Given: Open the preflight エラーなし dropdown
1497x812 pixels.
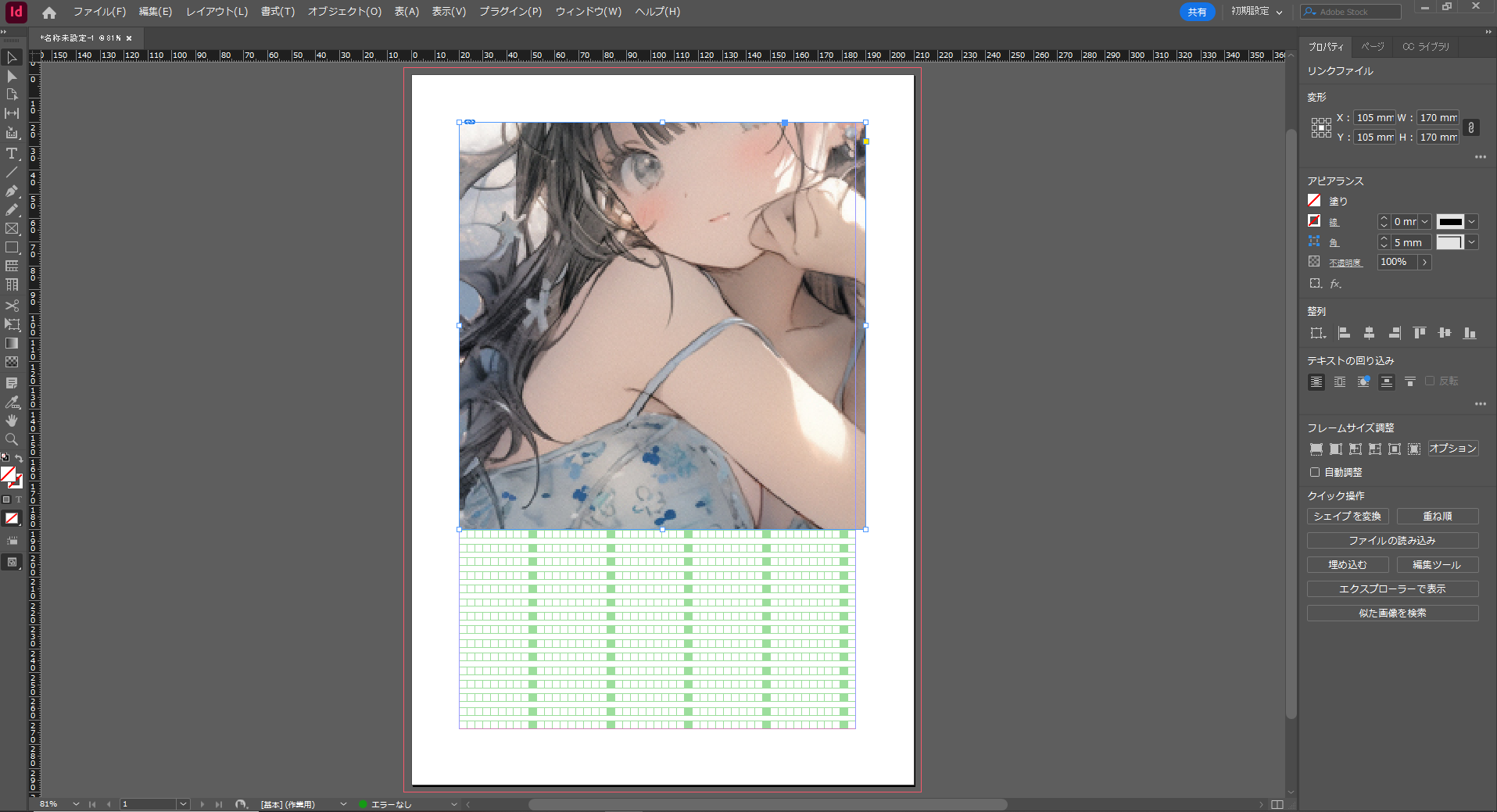Looking at the screenshot, I should (x=453, y=804).
